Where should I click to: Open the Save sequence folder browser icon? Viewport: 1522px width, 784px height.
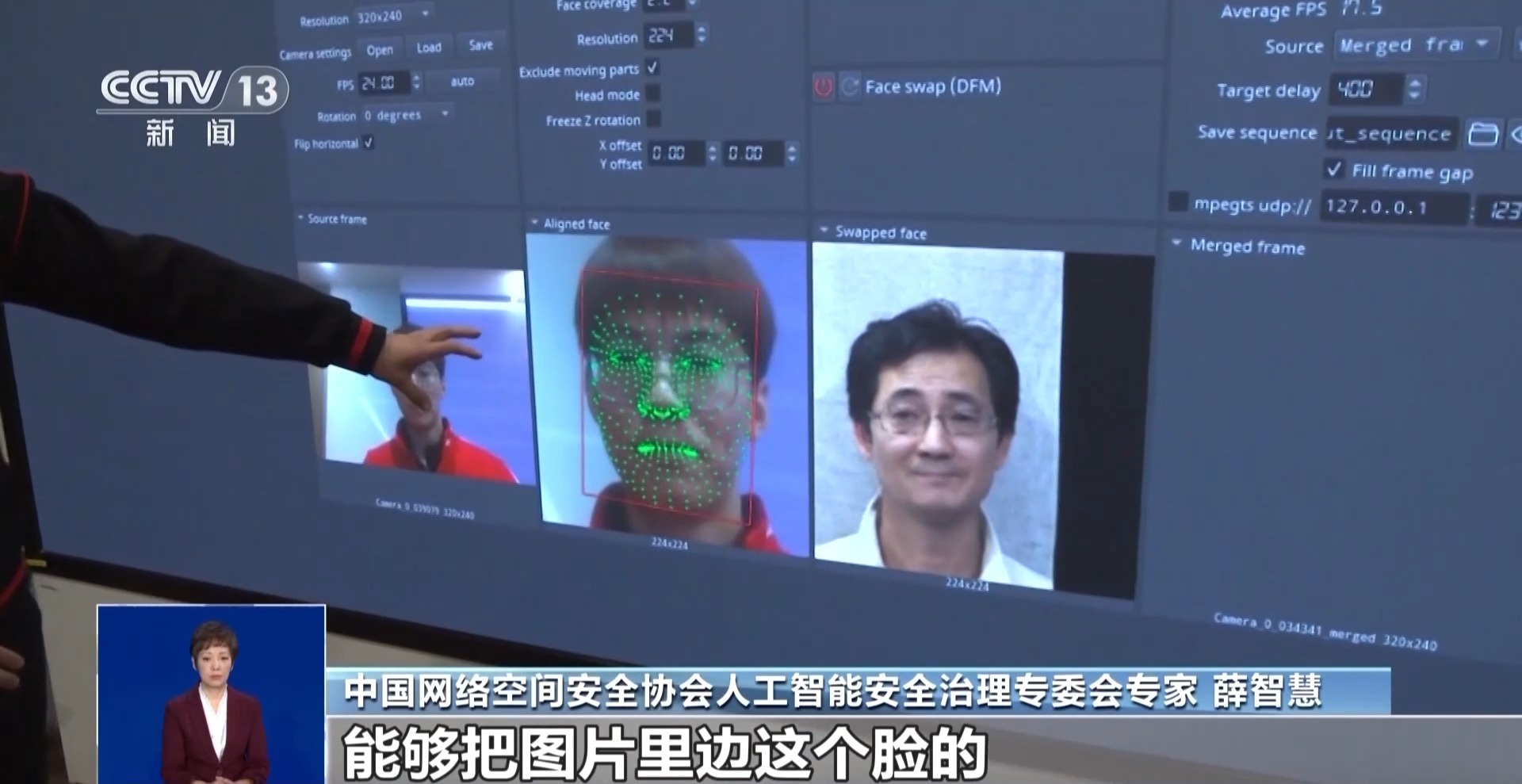[x=1482, y=134]
